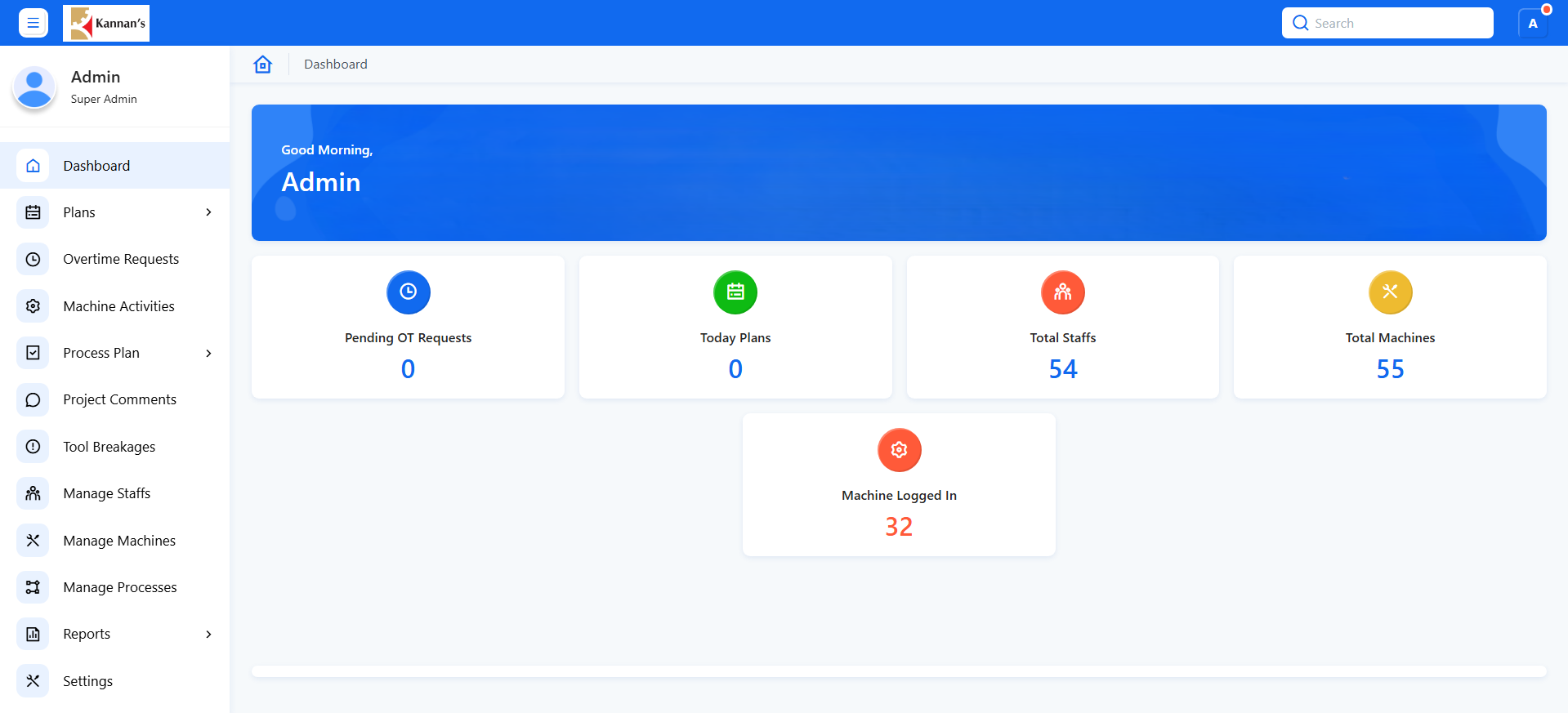Click the Total Machines count 55
Viewport: 1568px width, 713px height.
coord(1391,369)
